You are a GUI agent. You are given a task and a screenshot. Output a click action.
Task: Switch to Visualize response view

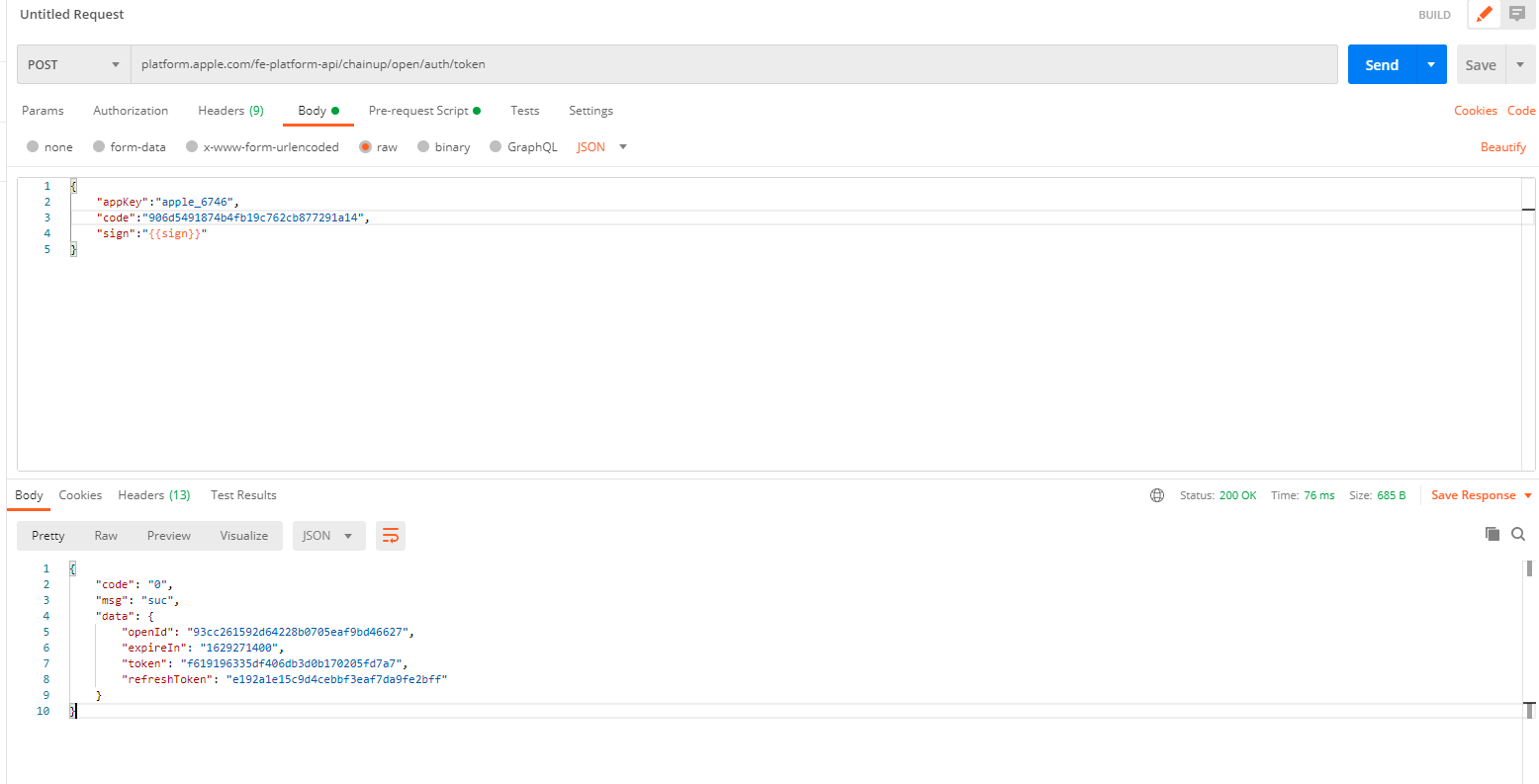tap(244, 536)
